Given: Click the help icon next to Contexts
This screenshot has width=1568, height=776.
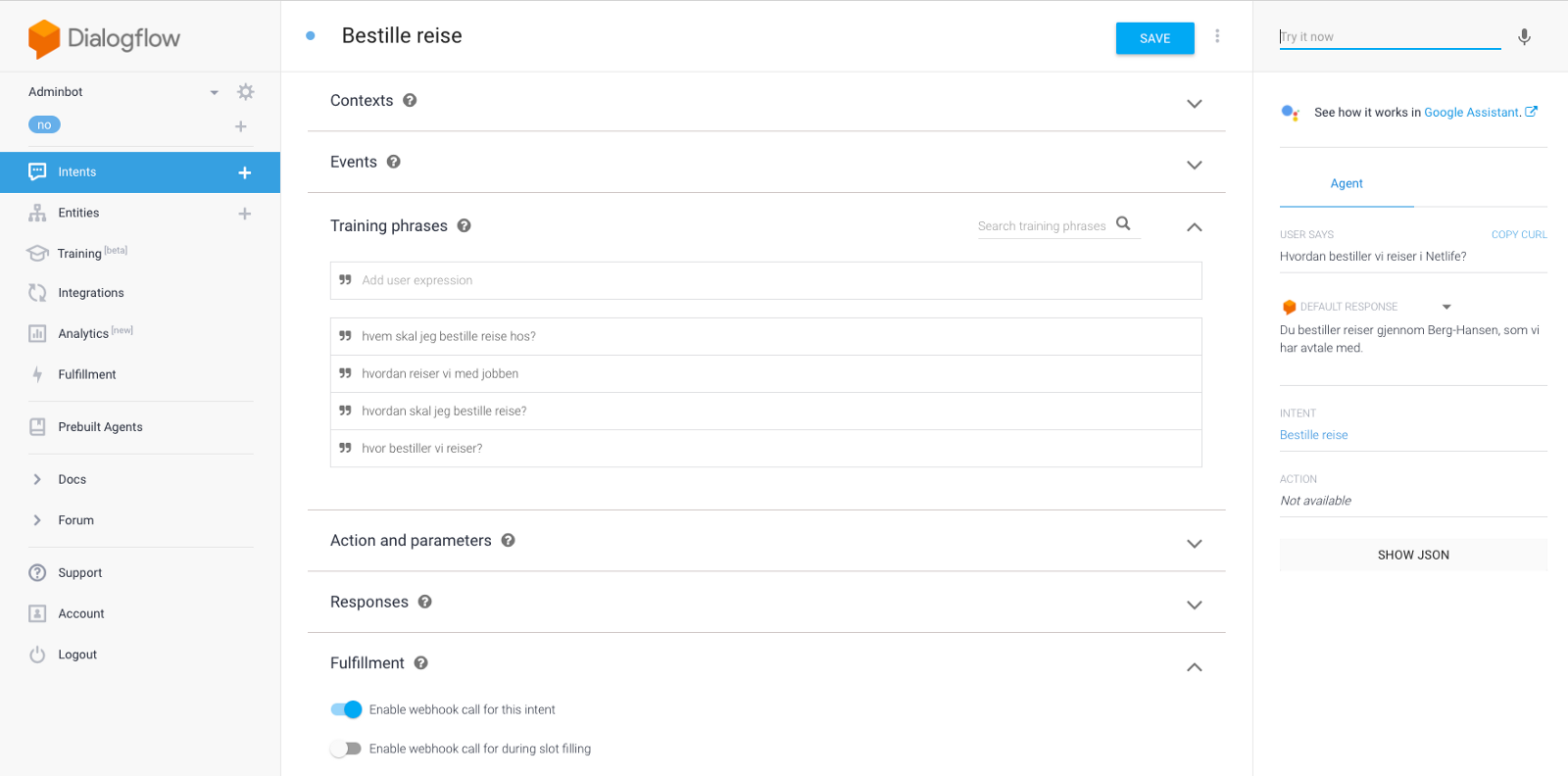Looking at the screenshot, I should (410, 100).
